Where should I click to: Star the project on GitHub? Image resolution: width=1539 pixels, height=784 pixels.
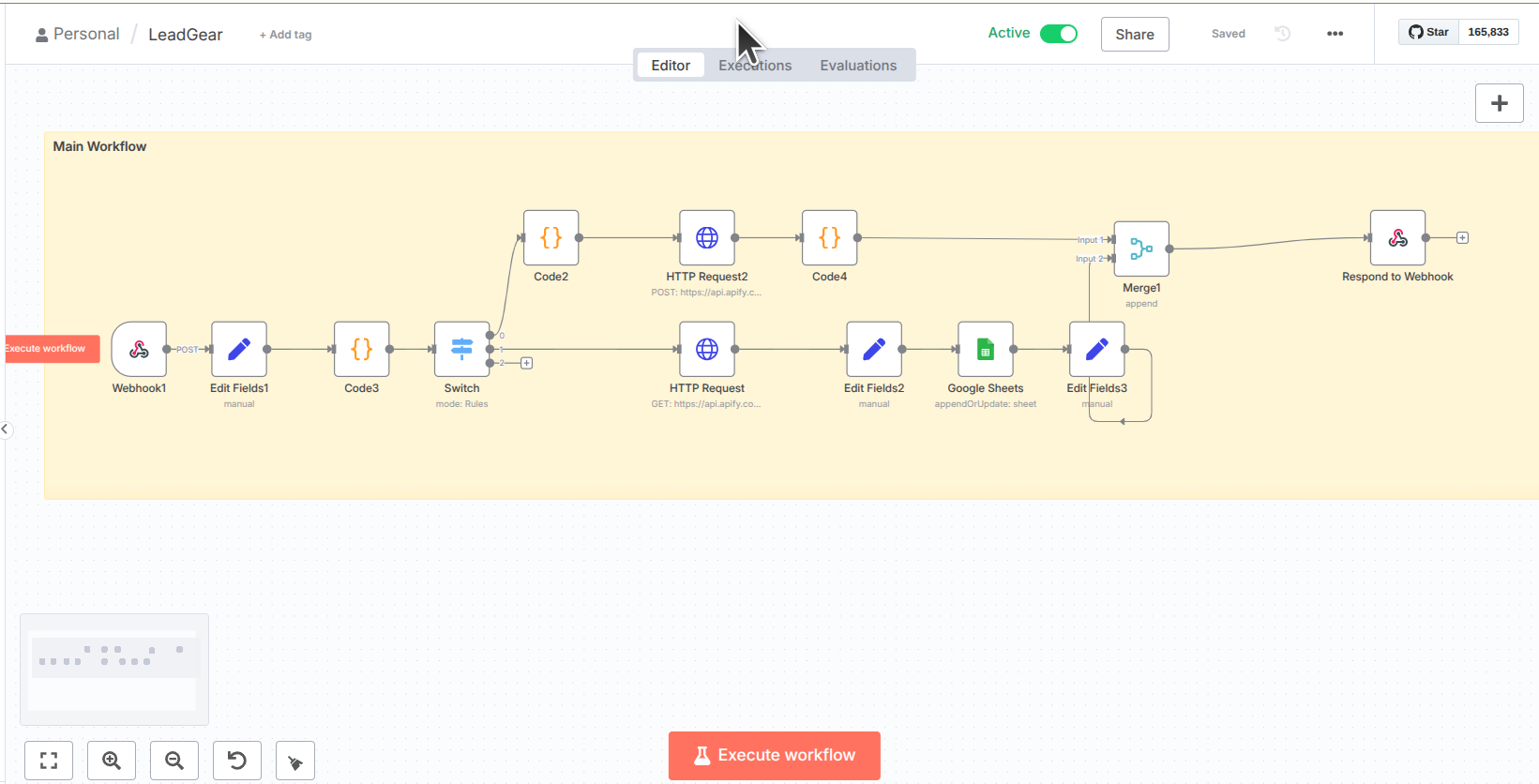(x=1428, y=32)
